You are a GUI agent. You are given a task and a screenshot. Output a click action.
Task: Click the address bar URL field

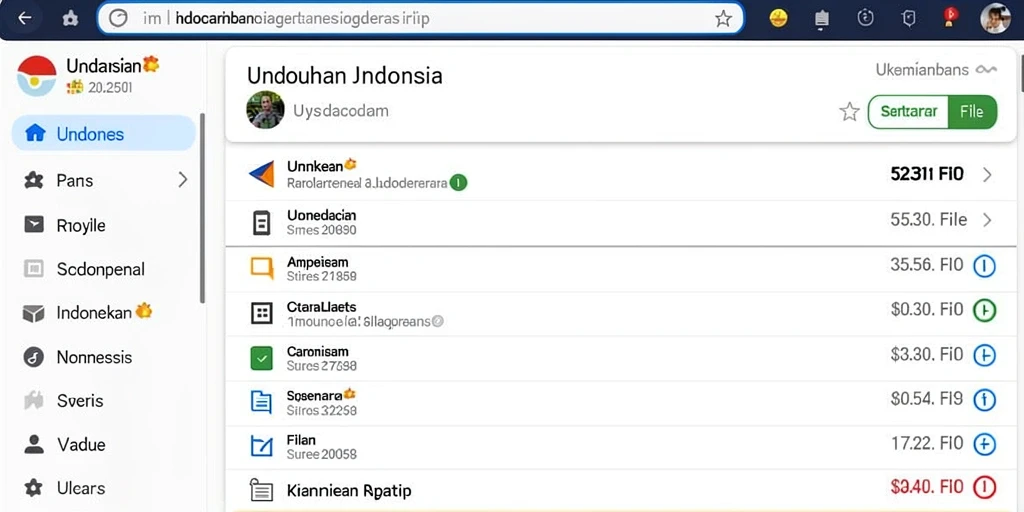tap(421, 18)
